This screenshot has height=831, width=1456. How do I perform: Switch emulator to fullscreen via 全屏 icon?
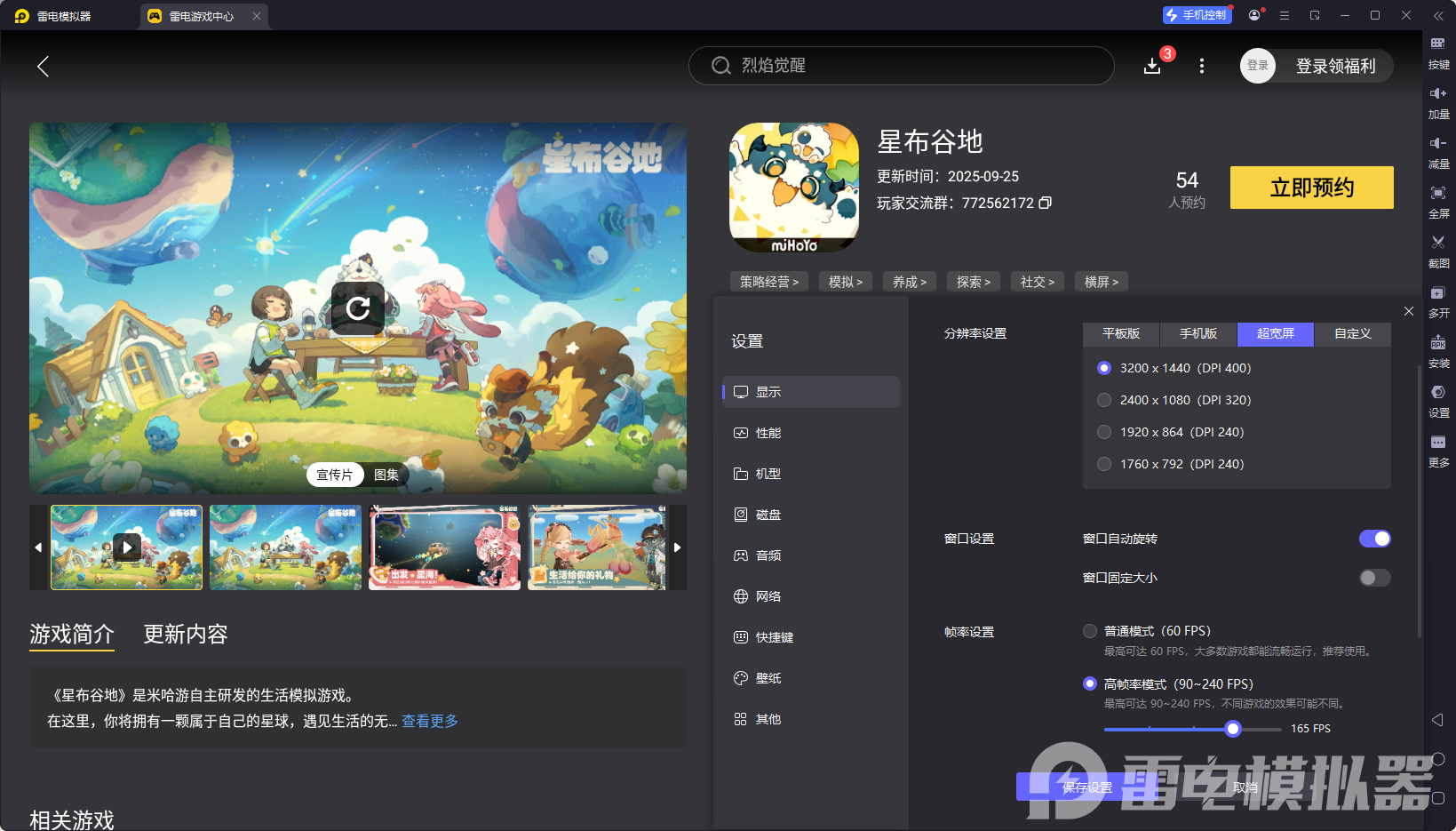click(x=1439, y=202)
